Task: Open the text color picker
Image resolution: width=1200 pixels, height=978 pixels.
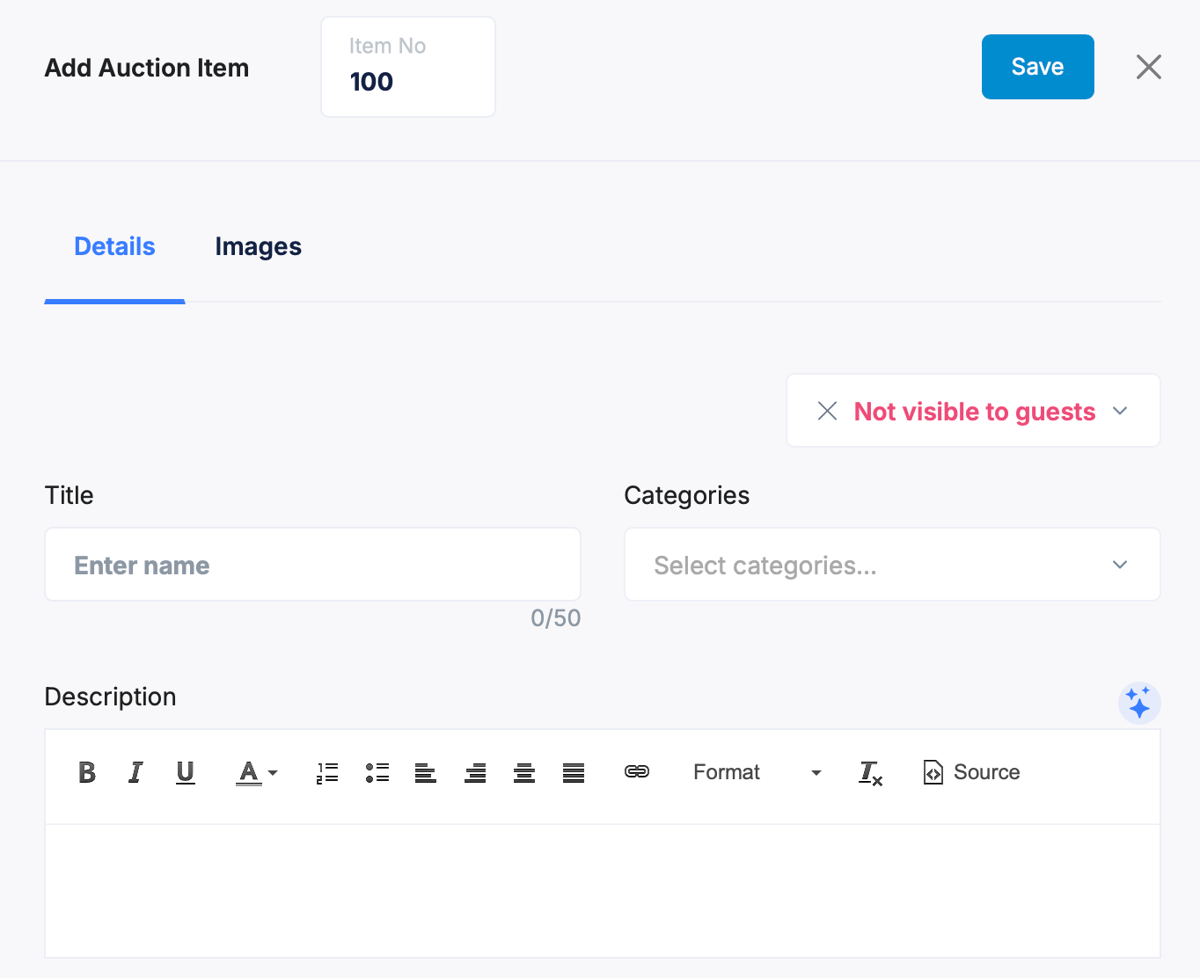Action: (x=257, y=772)
